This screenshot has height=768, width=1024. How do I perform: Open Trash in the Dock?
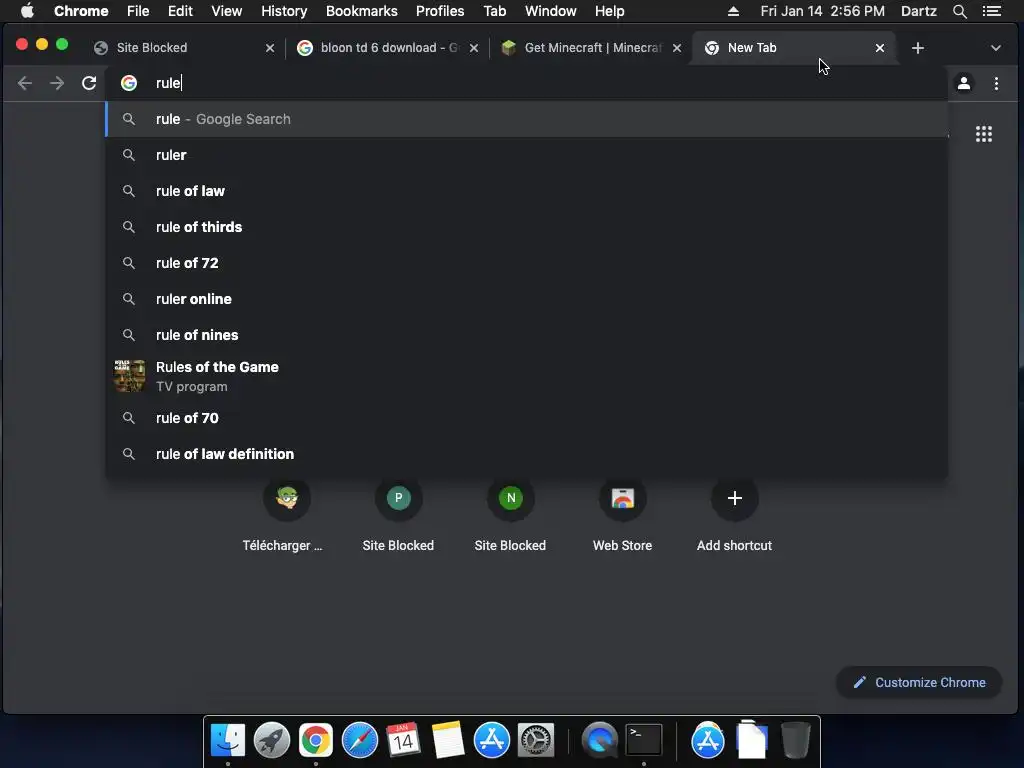coord(795,740)
